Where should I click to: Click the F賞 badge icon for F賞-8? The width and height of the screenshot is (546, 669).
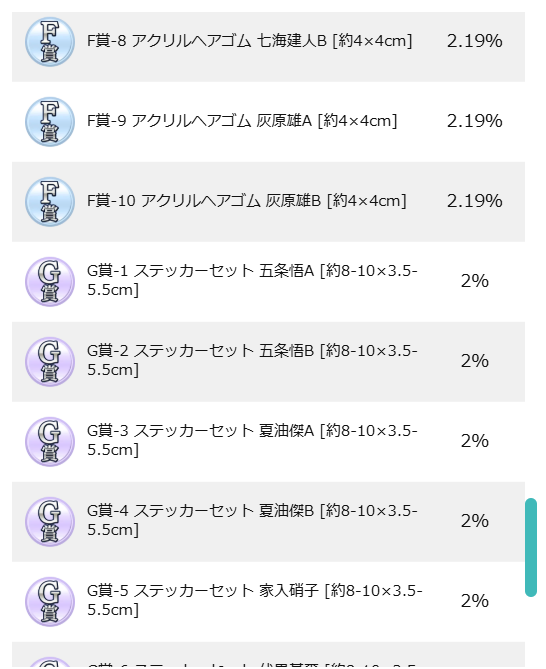(50, 42)
